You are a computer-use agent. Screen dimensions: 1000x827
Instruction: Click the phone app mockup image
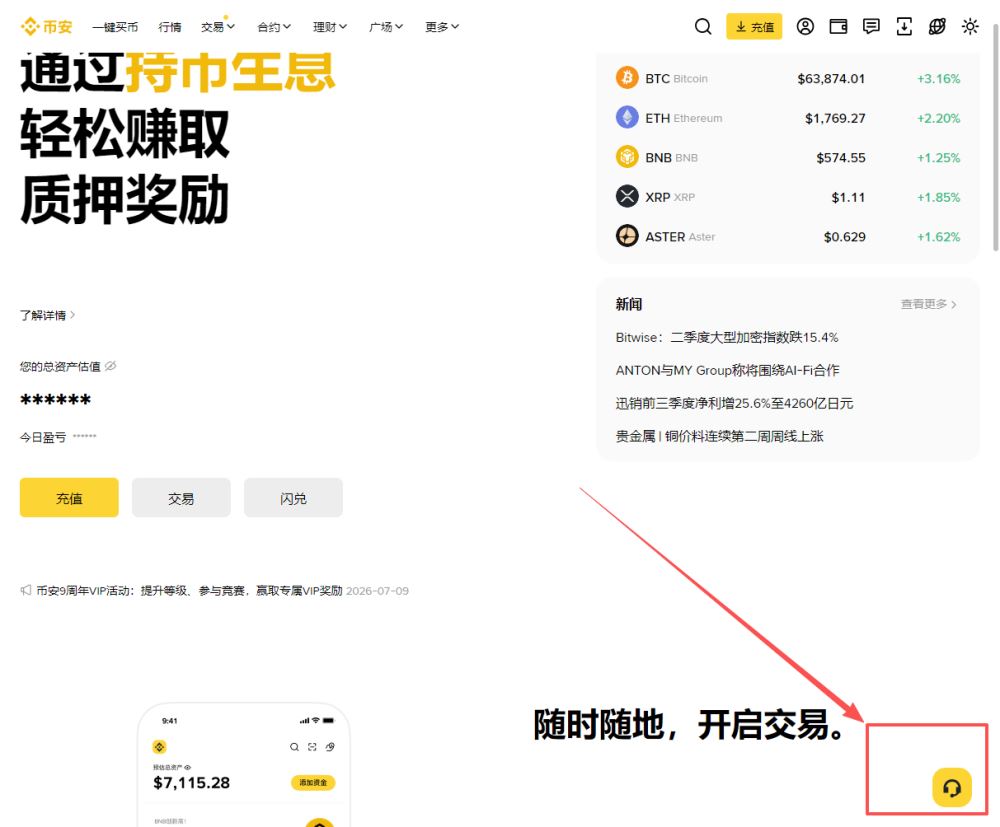click(x=244, y=764)
